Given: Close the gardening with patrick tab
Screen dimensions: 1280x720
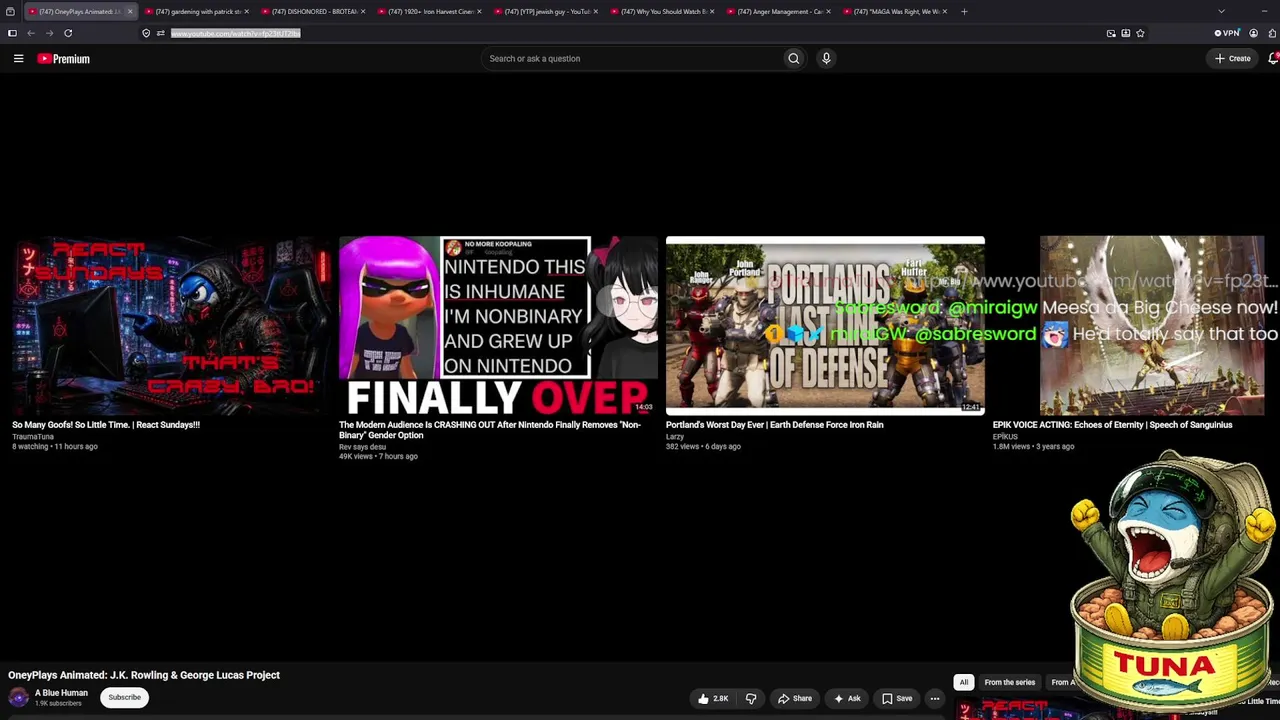Looking at the screenshot, I should coord(246,12).
